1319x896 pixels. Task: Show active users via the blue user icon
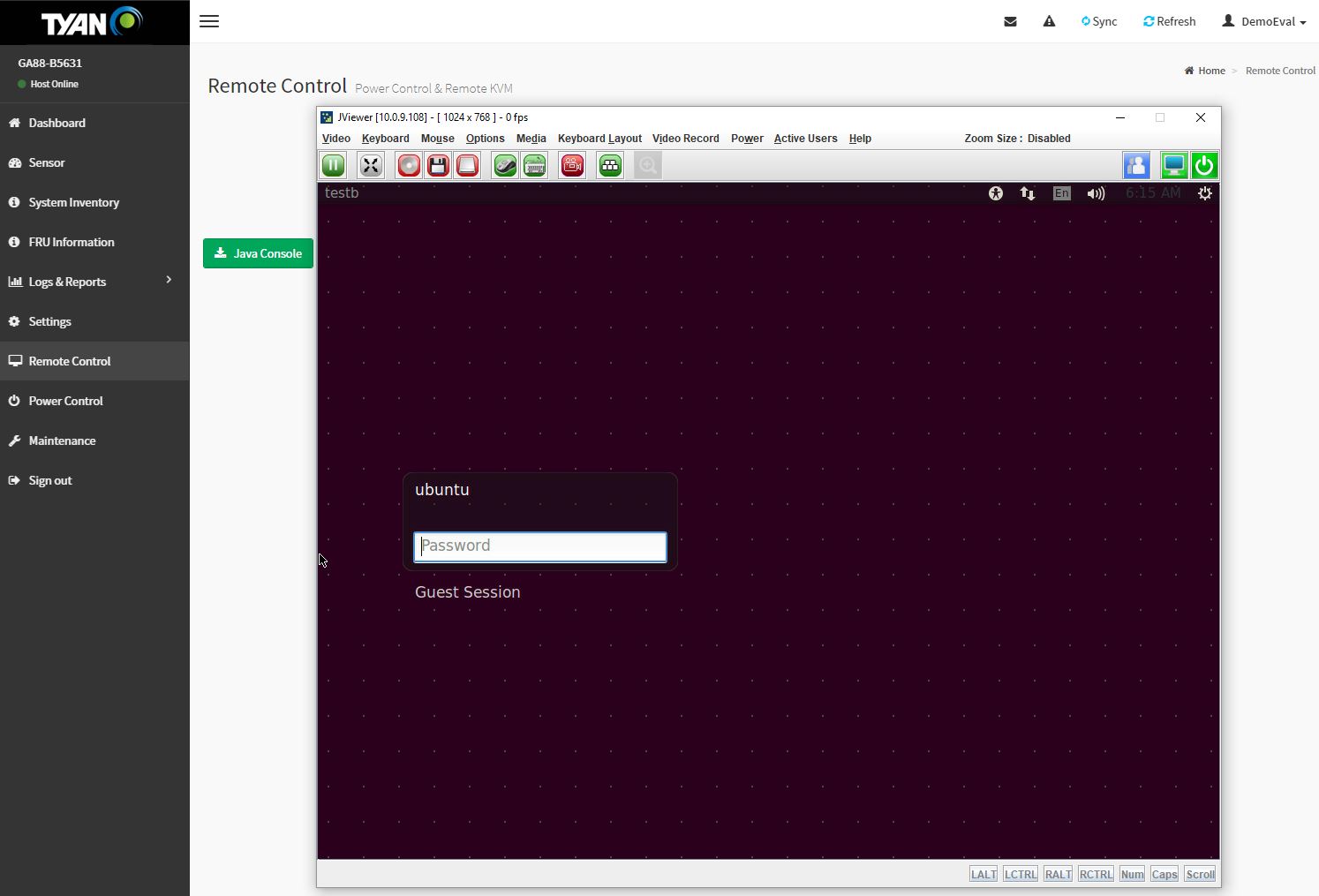point(1136,165)
